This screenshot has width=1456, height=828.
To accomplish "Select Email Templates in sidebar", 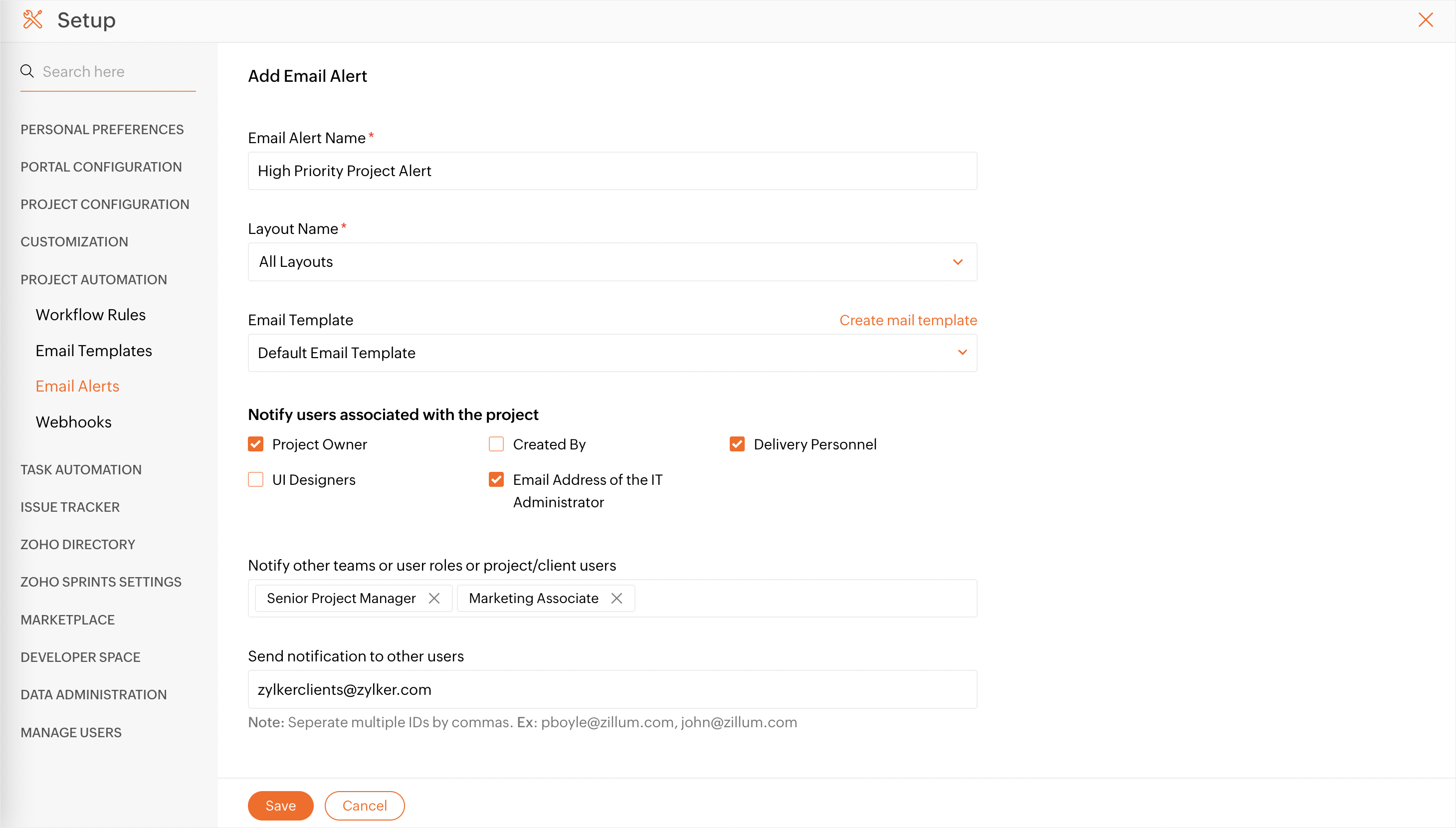I will (94, 351).
